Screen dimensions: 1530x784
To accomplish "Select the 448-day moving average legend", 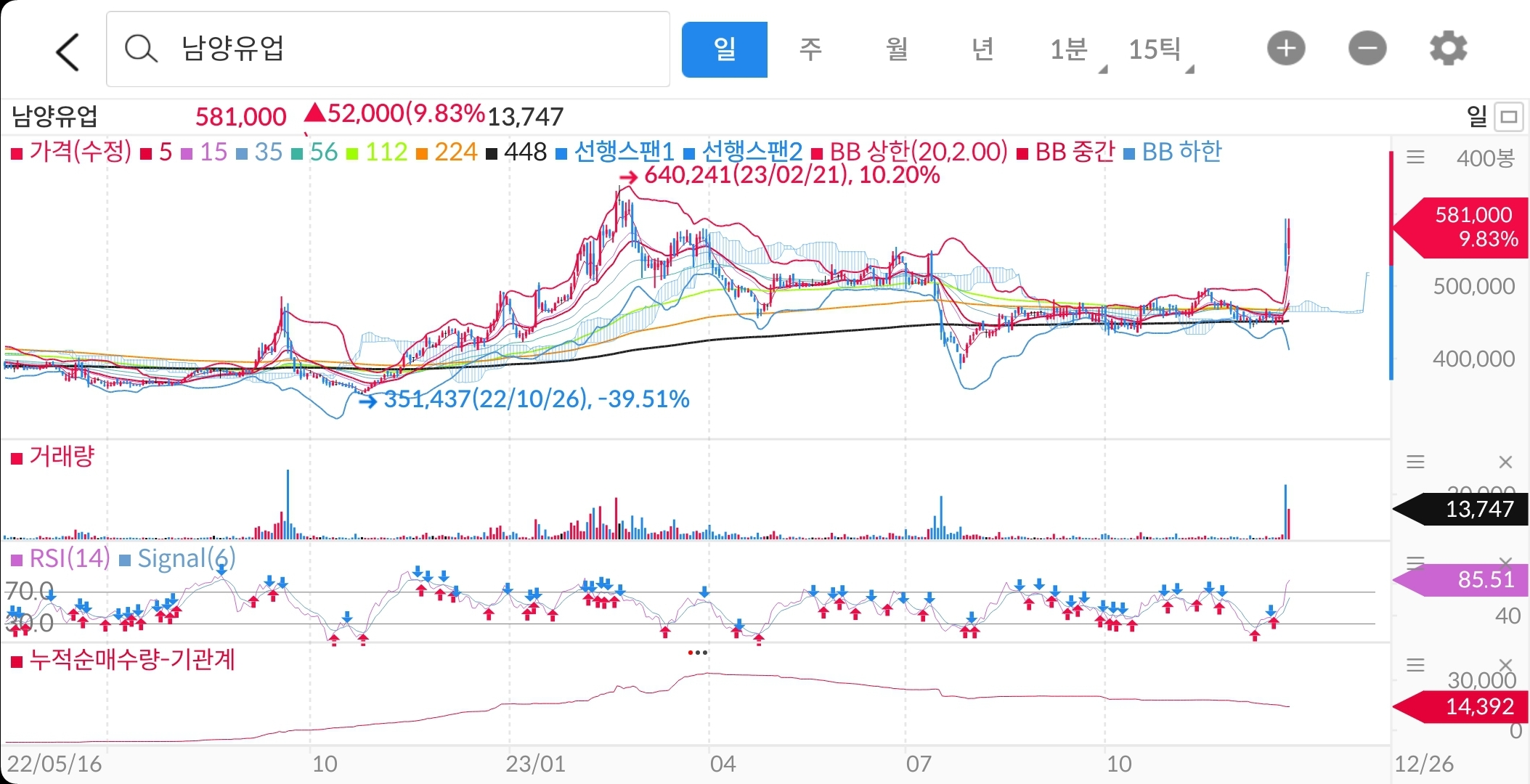I will coord(516,152).
